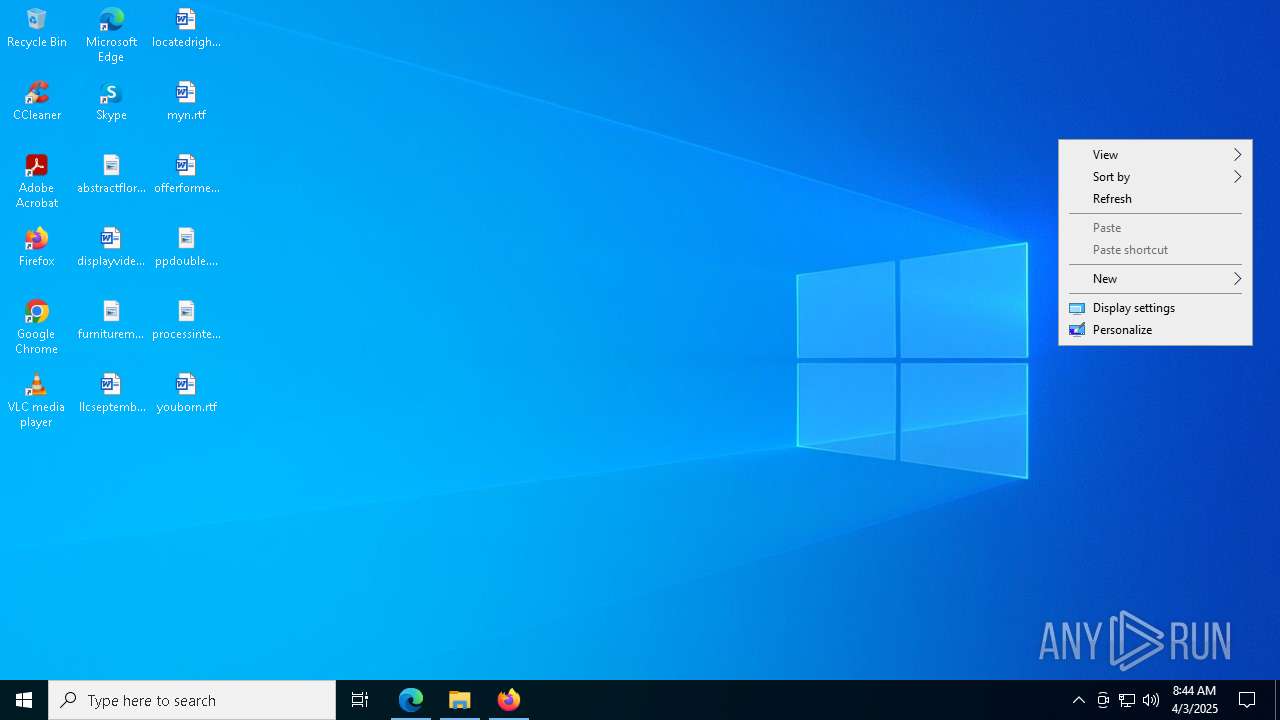Click the Show desktop strip
Viewport: 1280px width, 720px height.
[1277, 700]
